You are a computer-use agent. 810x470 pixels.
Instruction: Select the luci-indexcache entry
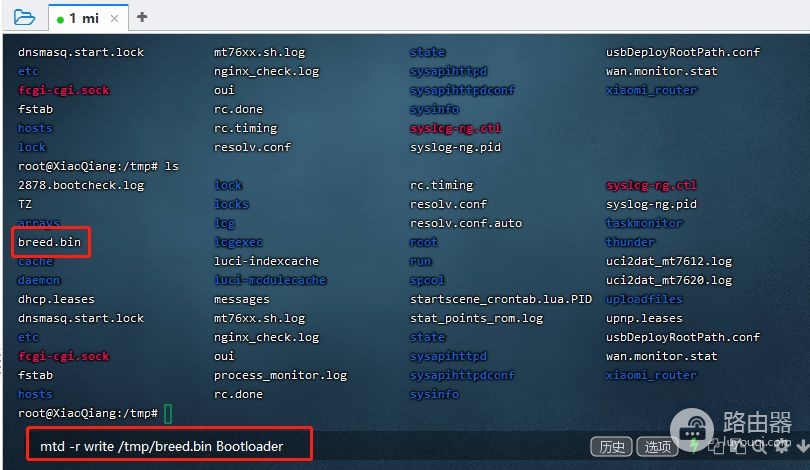267,261
